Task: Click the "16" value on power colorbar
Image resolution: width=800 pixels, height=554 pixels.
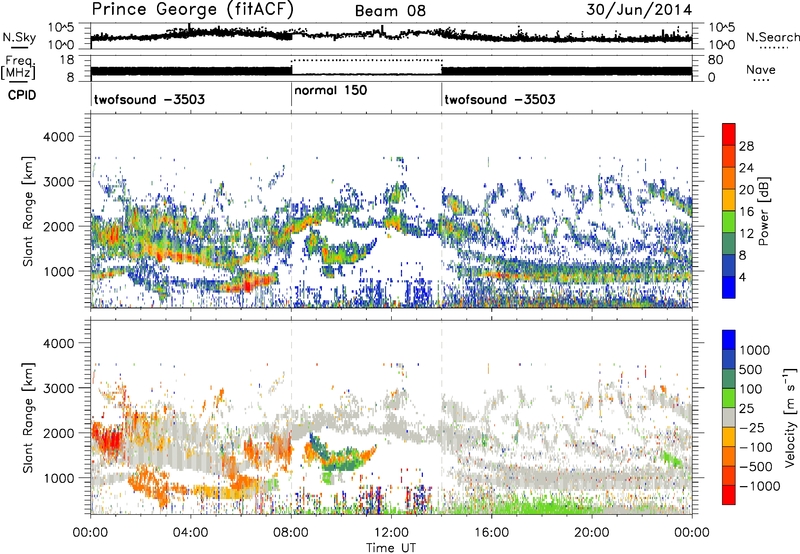Action: pos(746,212)
